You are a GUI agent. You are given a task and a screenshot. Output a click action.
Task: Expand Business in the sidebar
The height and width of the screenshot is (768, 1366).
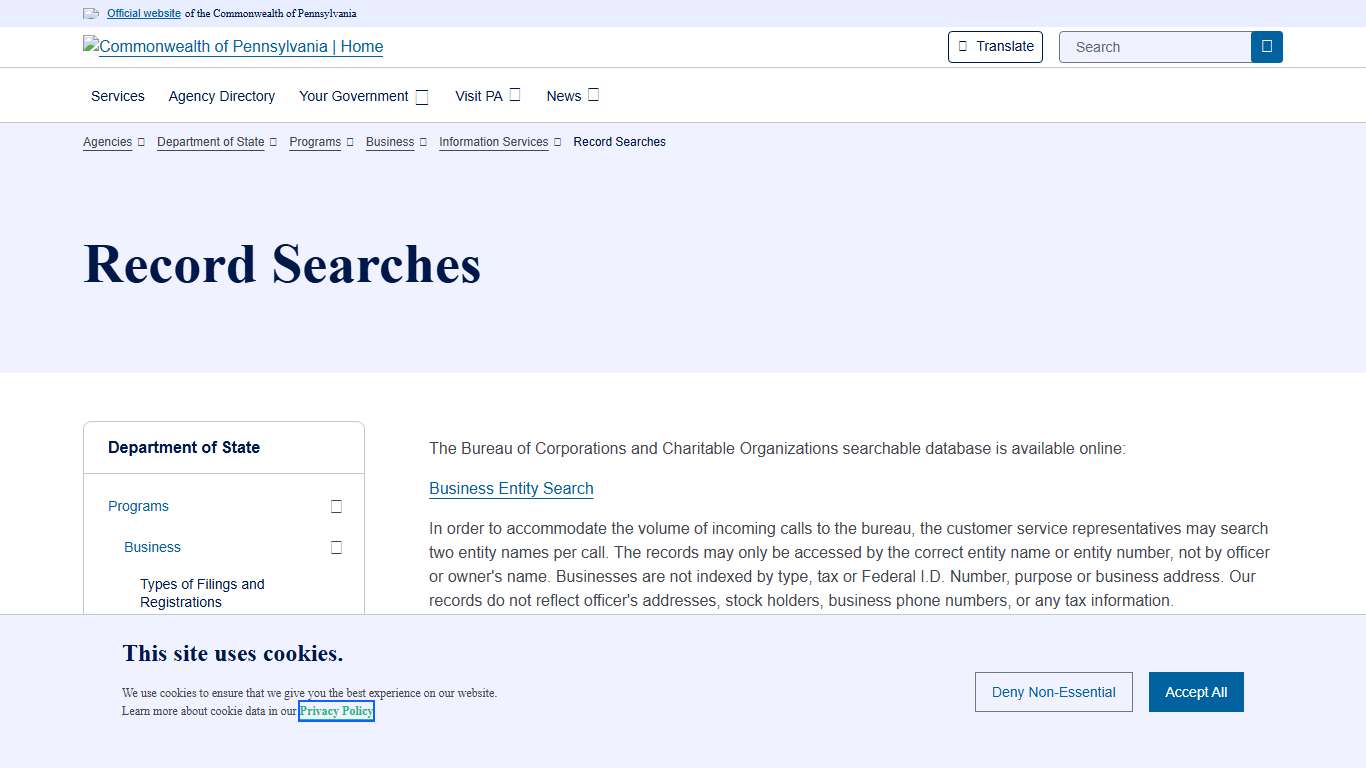coord(336,547)
